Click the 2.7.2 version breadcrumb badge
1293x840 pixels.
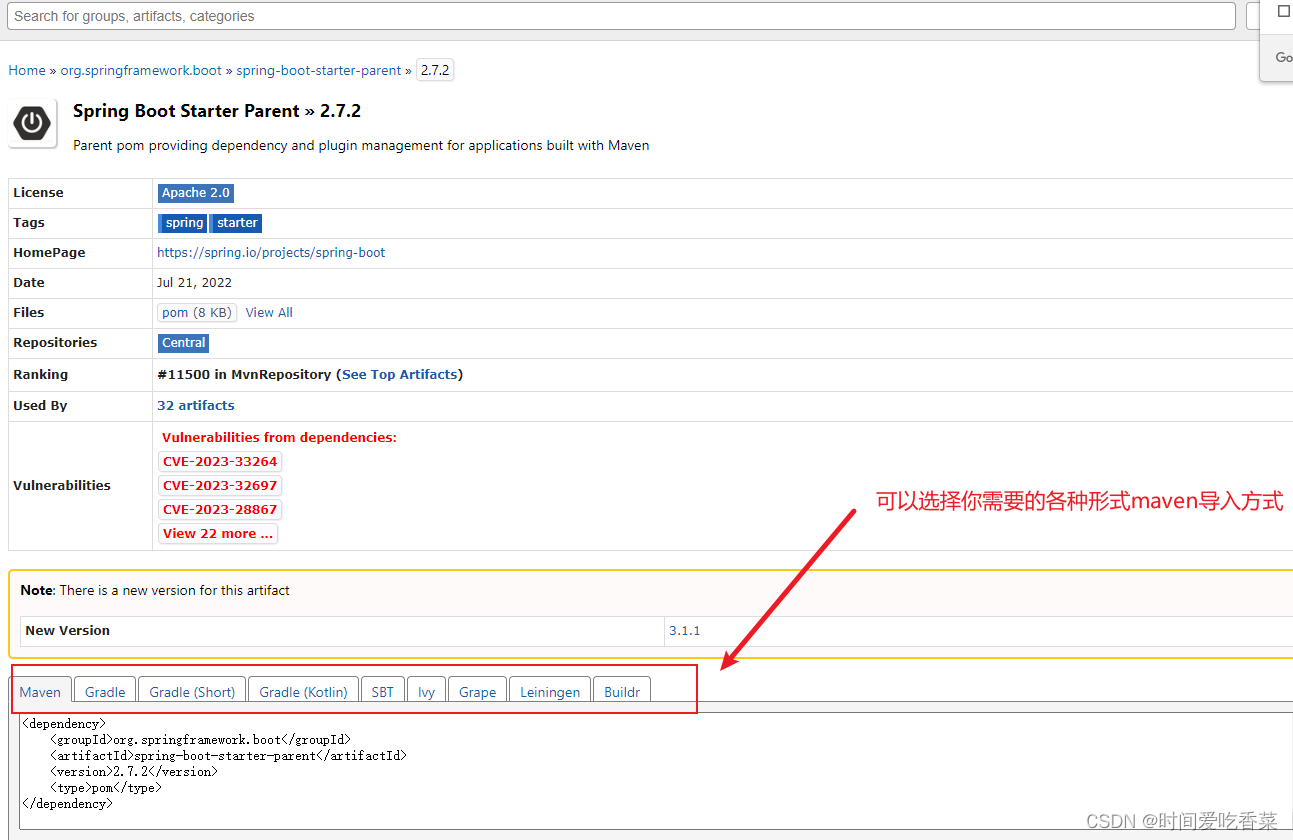click(x=435, y=70)
